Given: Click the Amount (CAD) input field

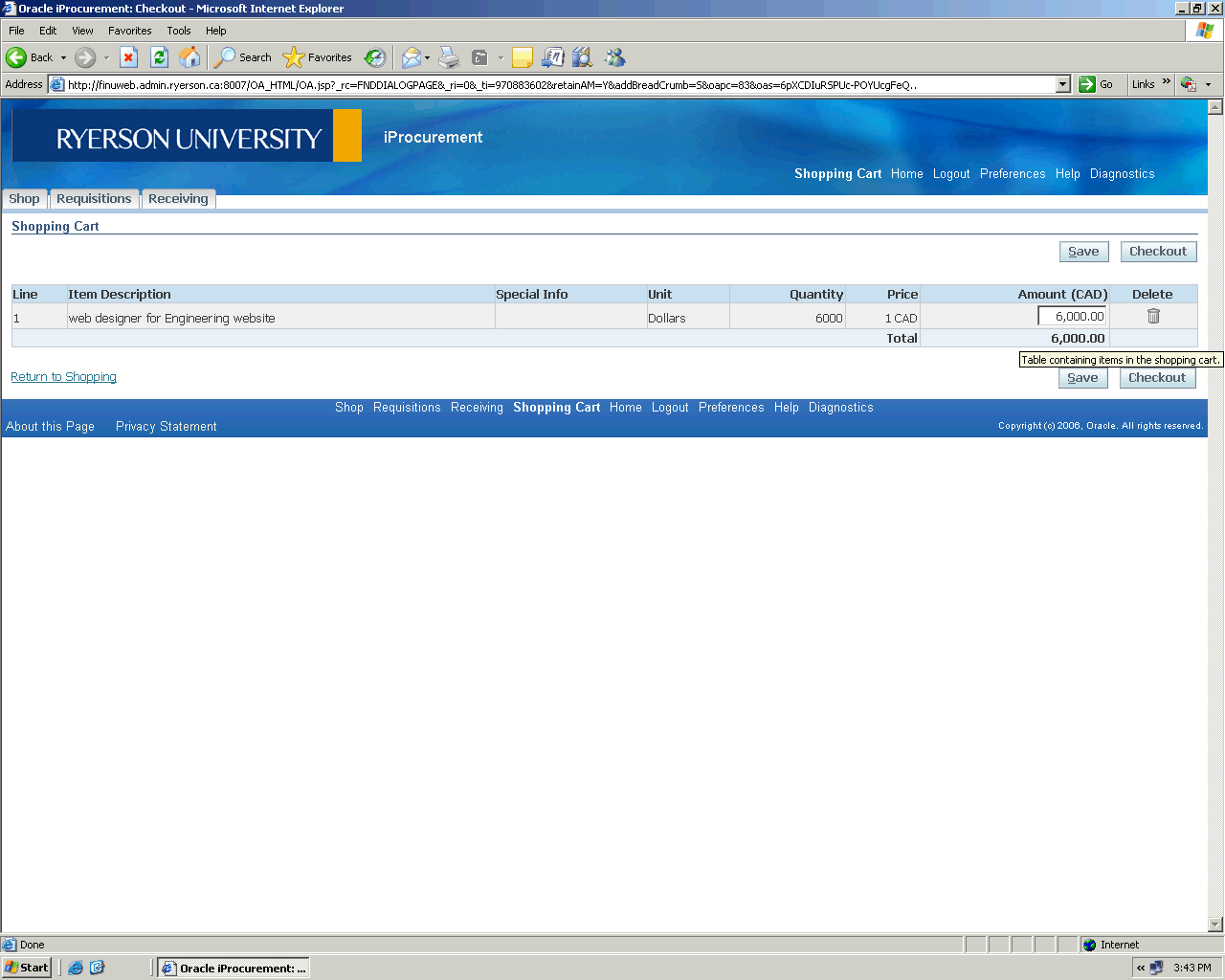Looking at the screenshot, I should tap(1072, 317).
